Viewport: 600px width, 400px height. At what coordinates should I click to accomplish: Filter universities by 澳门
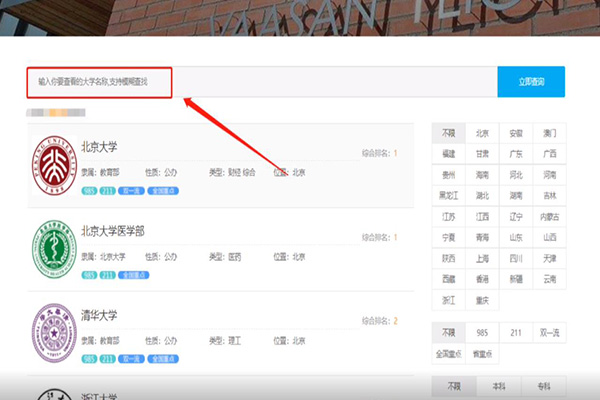pyautogui.click(x=549, y=133)
